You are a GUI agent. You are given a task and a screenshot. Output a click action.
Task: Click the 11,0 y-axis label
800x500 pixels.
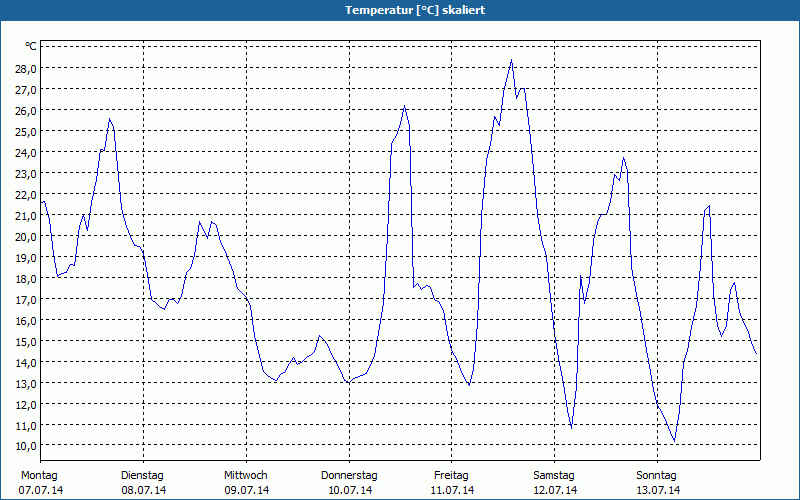click(x=26, y=424)
